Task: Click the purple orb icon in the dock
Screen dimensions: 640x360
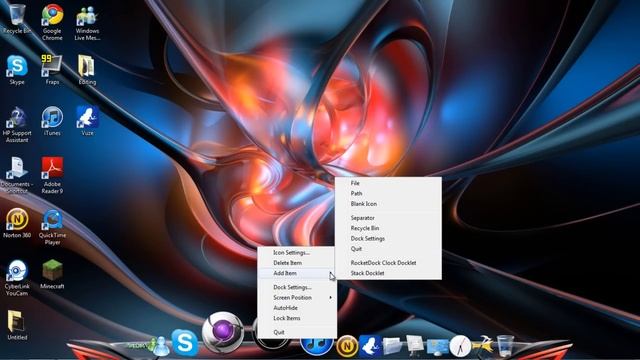Action: 223,332
